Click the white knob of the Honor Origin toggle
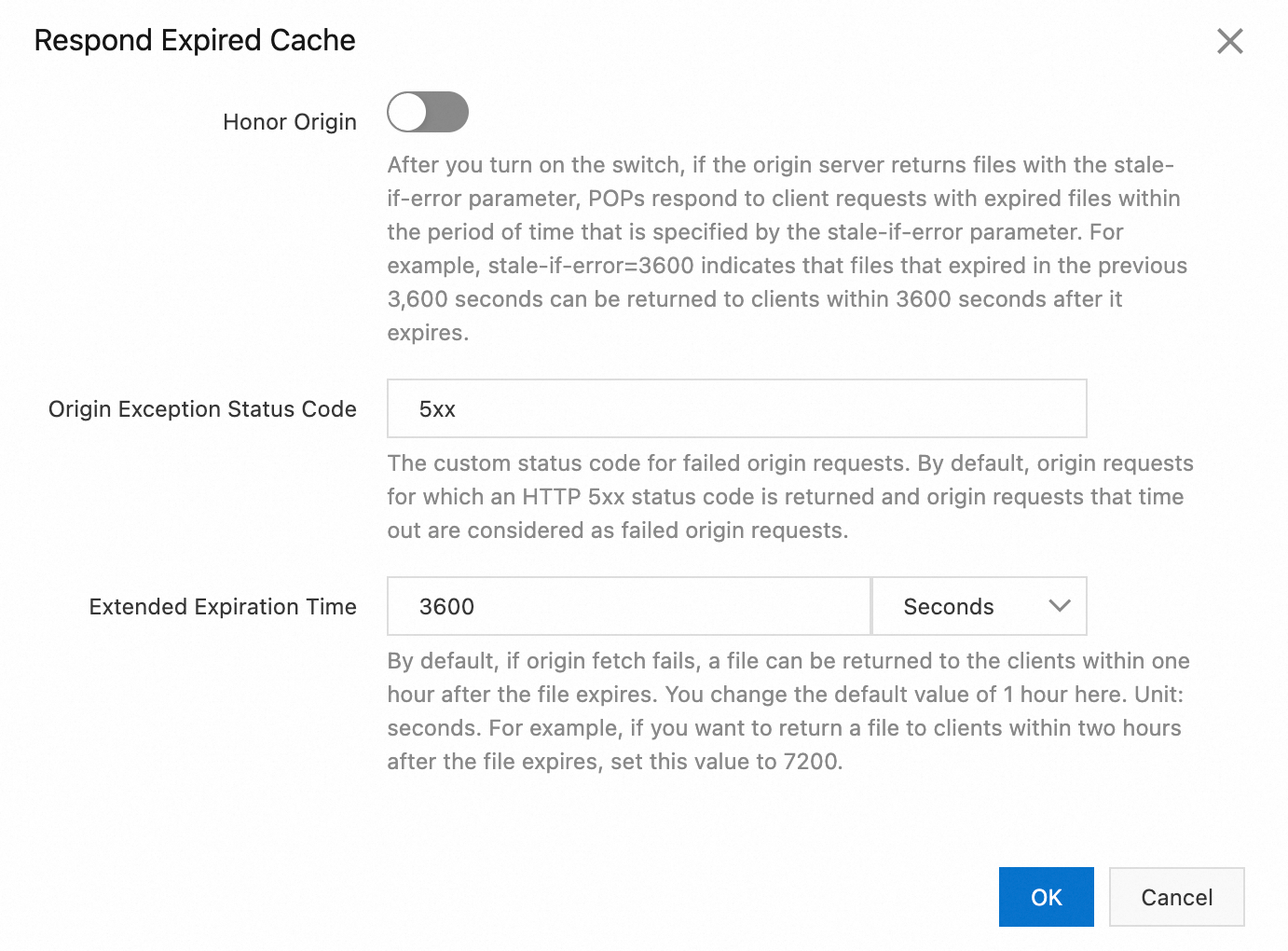Viewport: 1288px width, 951px height. (408, 113)
